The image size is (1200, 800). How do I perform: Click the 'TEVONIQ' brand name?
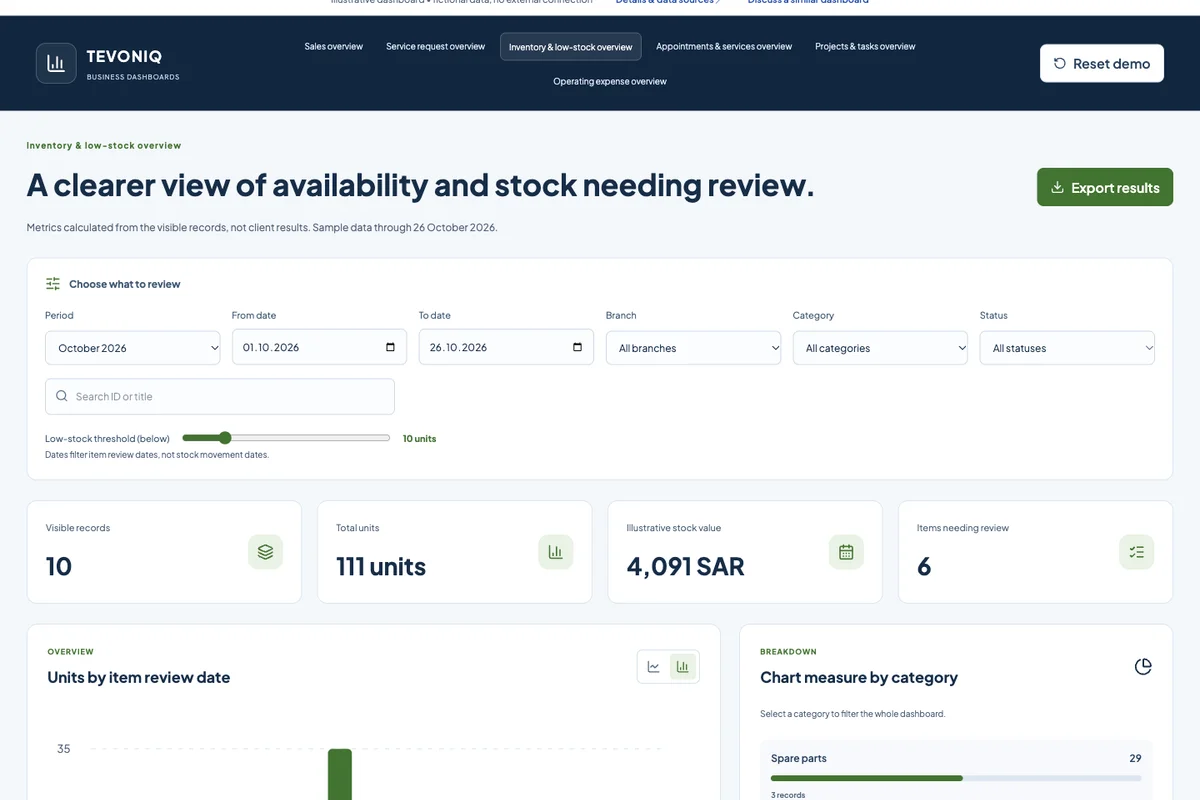[124, 57]
